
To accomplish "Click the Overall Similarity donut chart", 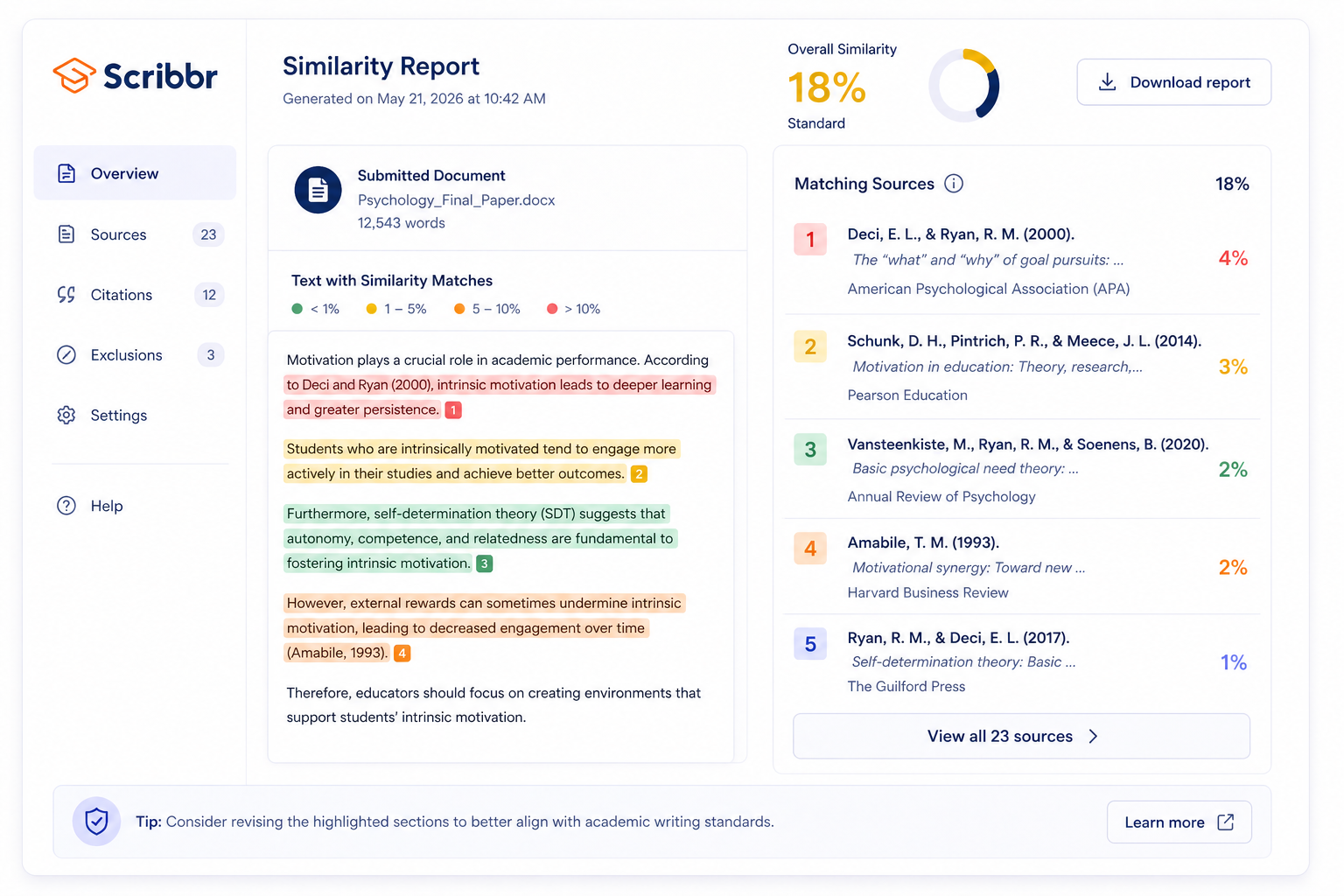I will click(964, 85).
